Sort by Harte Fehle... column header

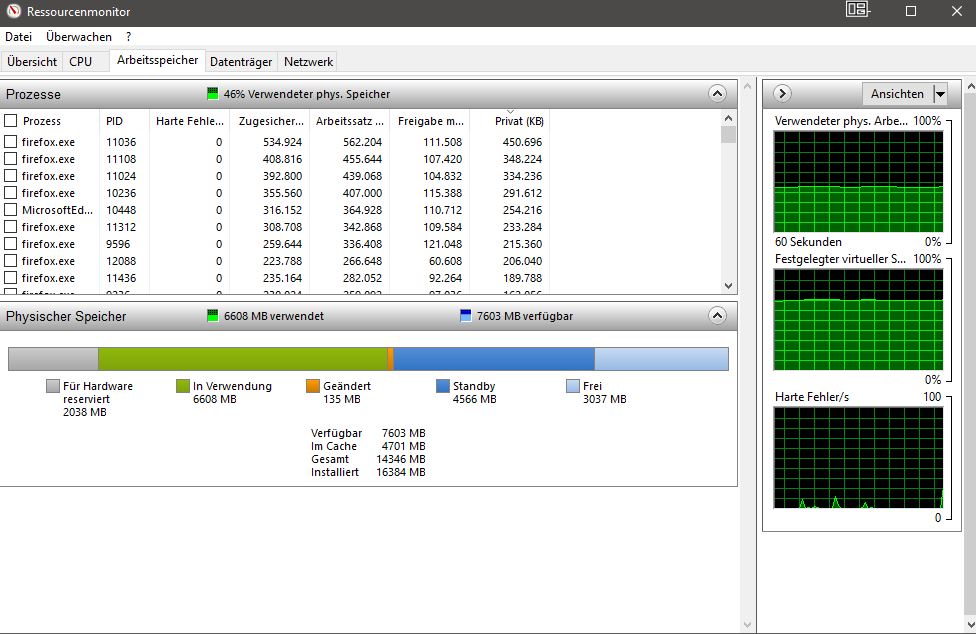tap(189, 121)
